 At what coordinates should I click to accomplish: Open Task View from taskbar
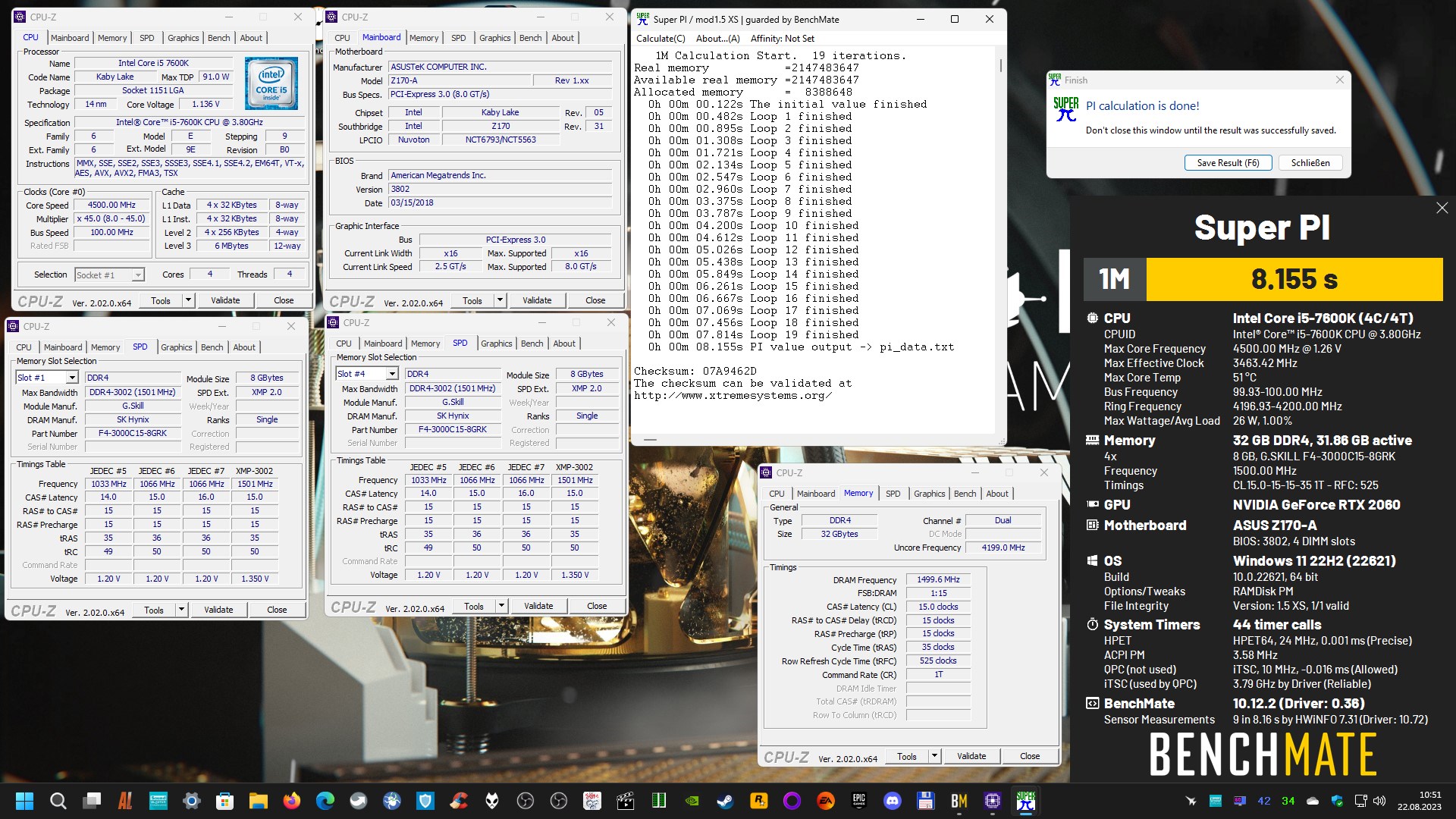[92, 801]
